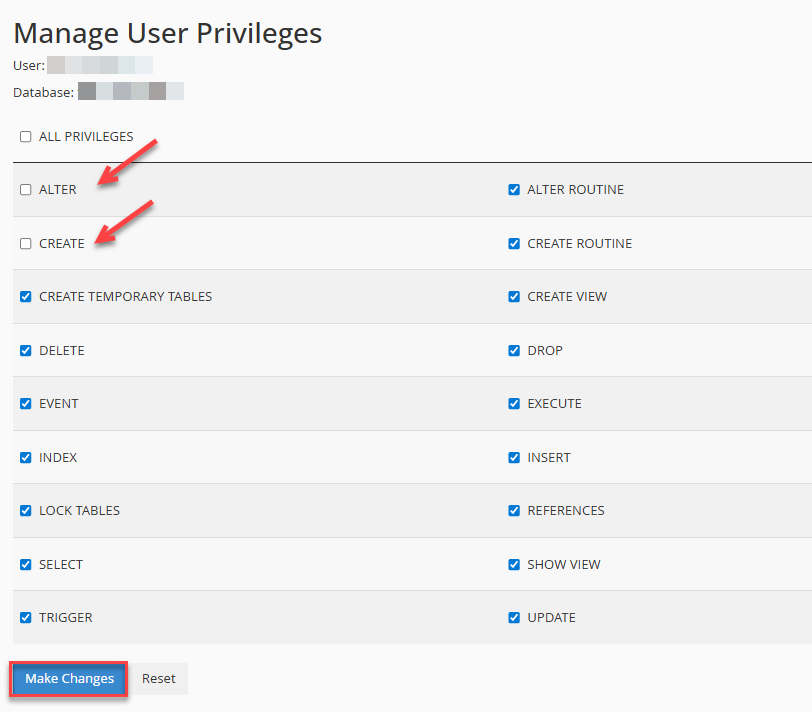Uncheck the UPDATE privilege

coord(514,617)
